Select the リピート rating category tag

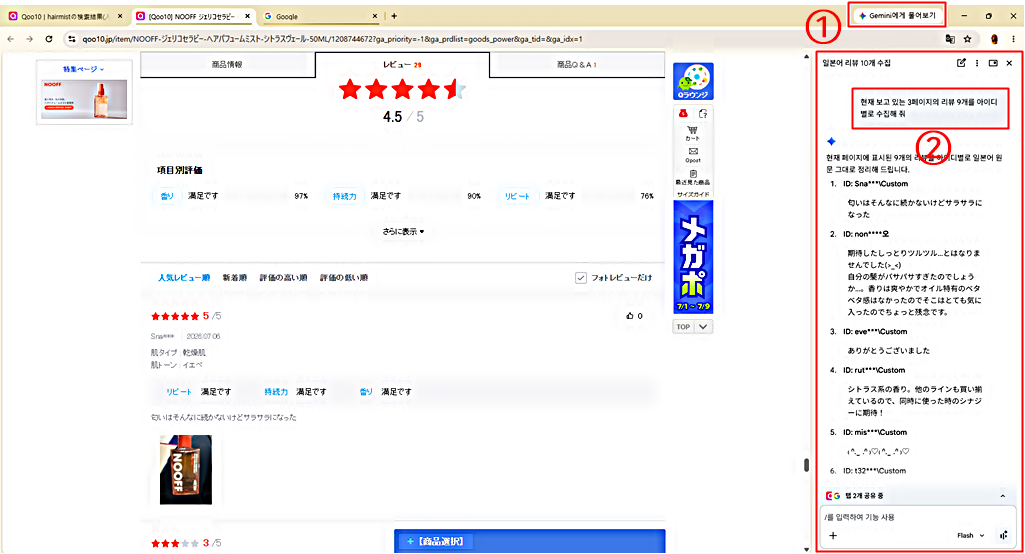pos(517,196)
